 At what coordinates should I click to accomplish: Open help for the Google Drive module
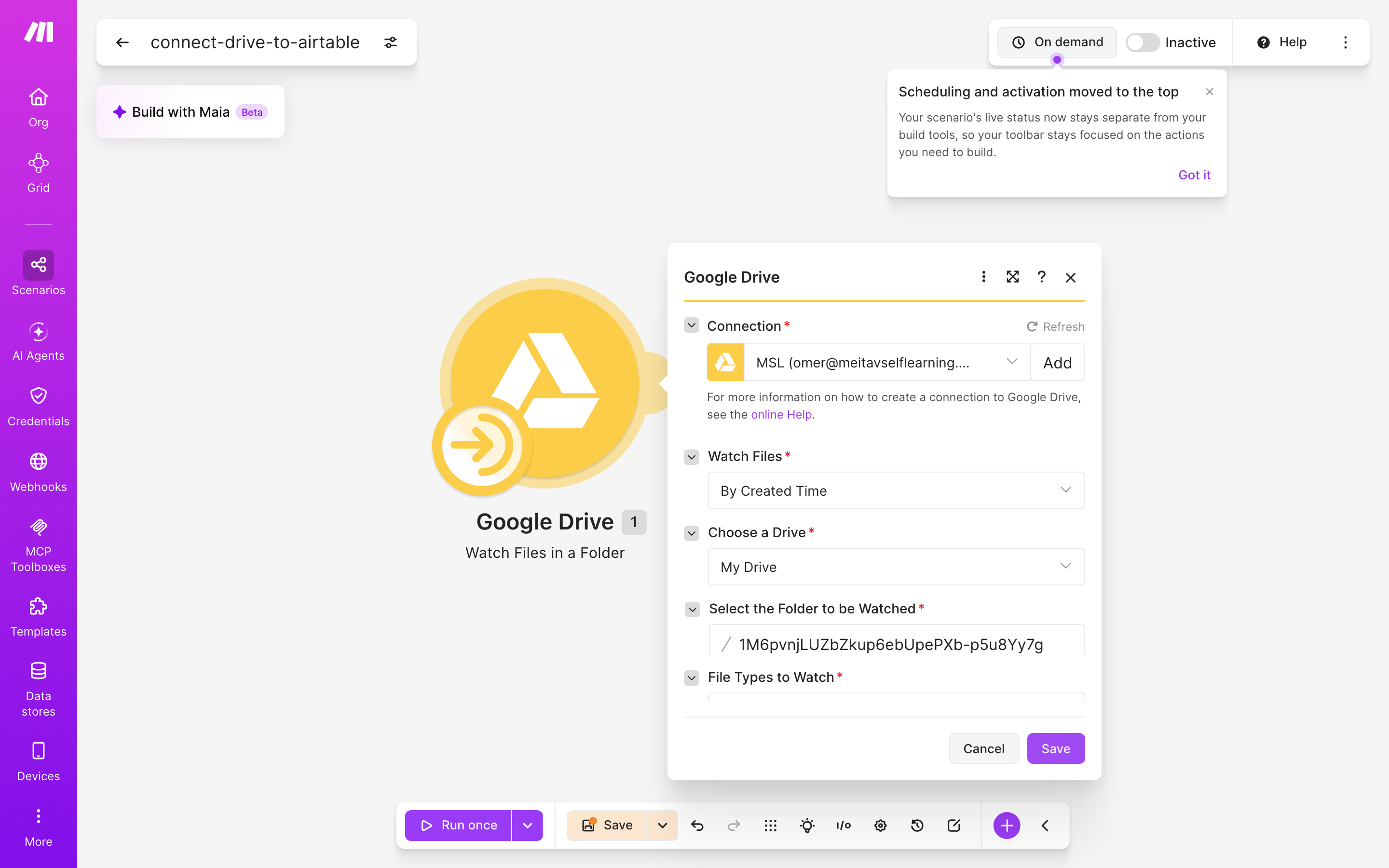point(1042,277)
